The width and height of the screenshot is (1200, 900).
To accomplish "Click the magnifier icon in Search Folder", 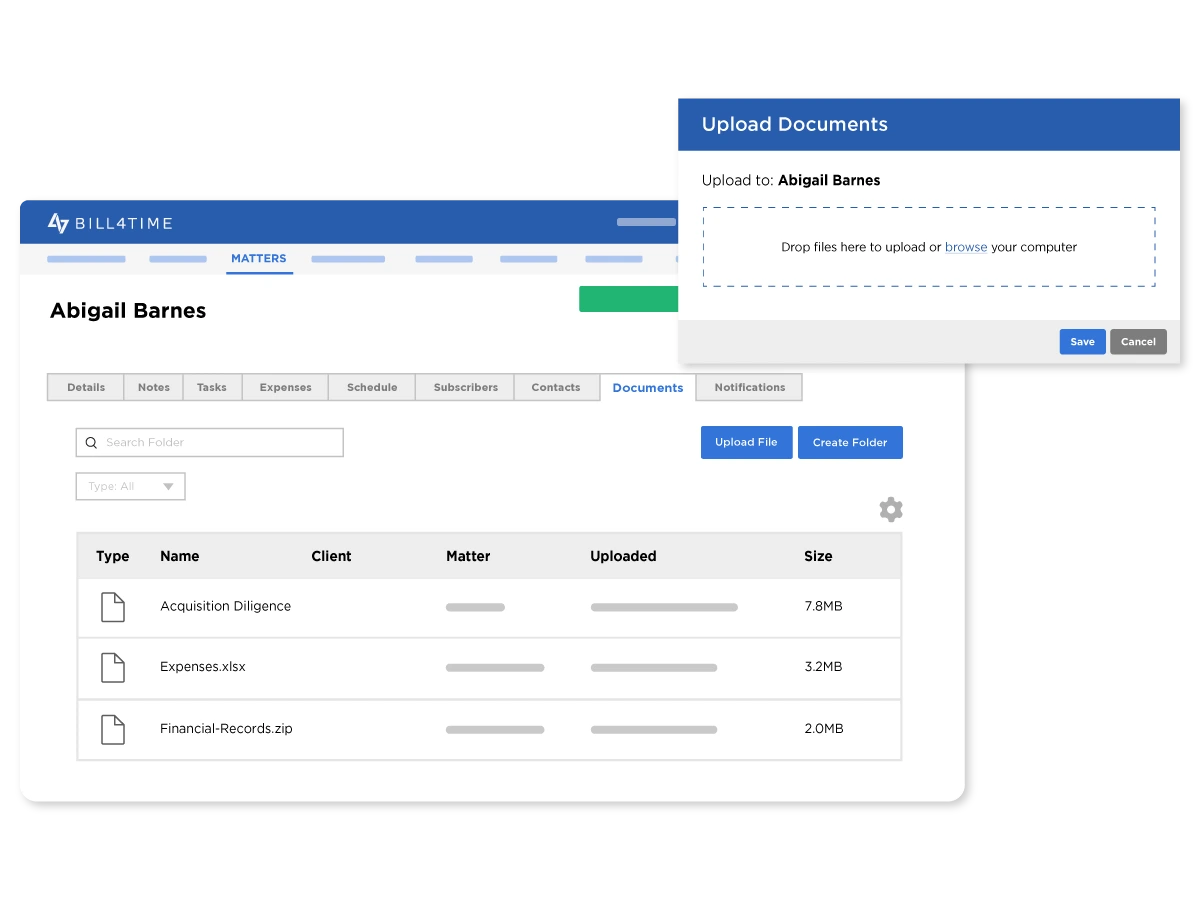I will 91,443.
